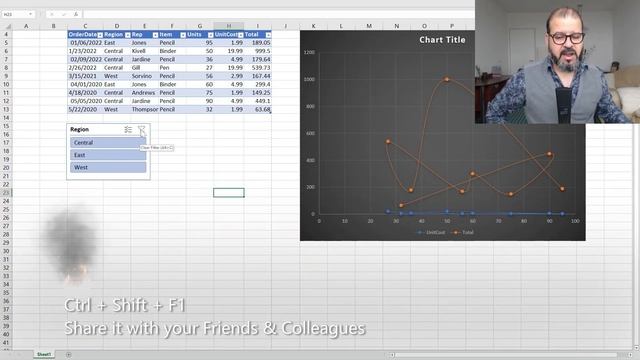Click the Region slicer header title
Screen dimensions: 640x360
click(x=79, y=129)
